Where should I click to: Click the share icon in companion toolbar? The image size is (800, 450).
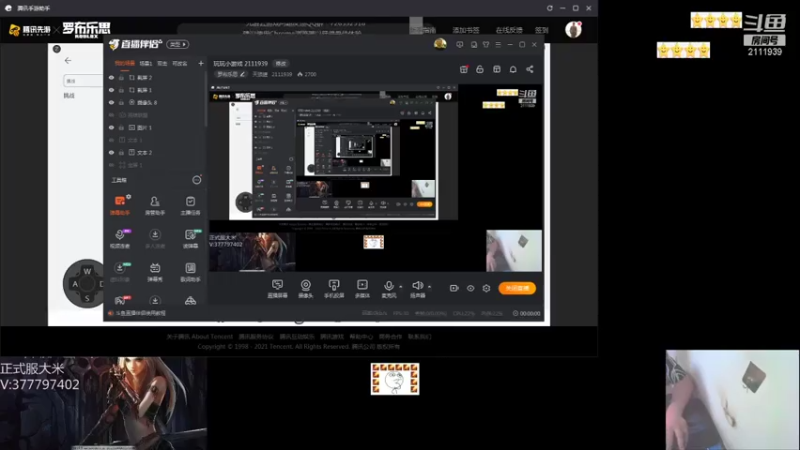coord(530,69)
